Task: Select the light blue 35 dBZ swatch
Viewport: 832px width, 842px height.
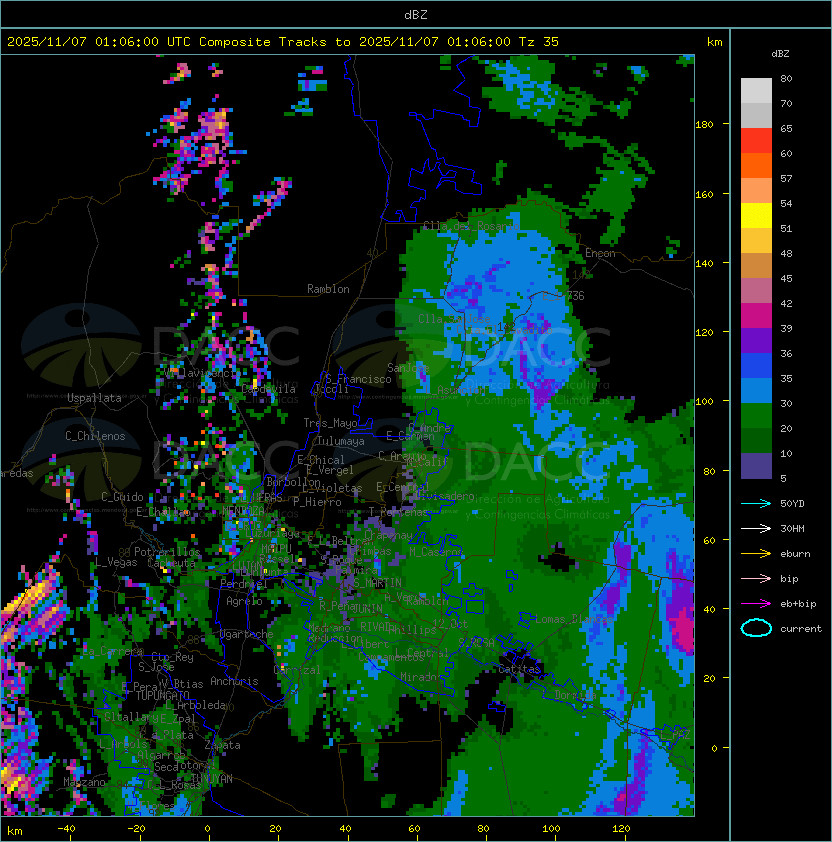Action: pos(756,390)
